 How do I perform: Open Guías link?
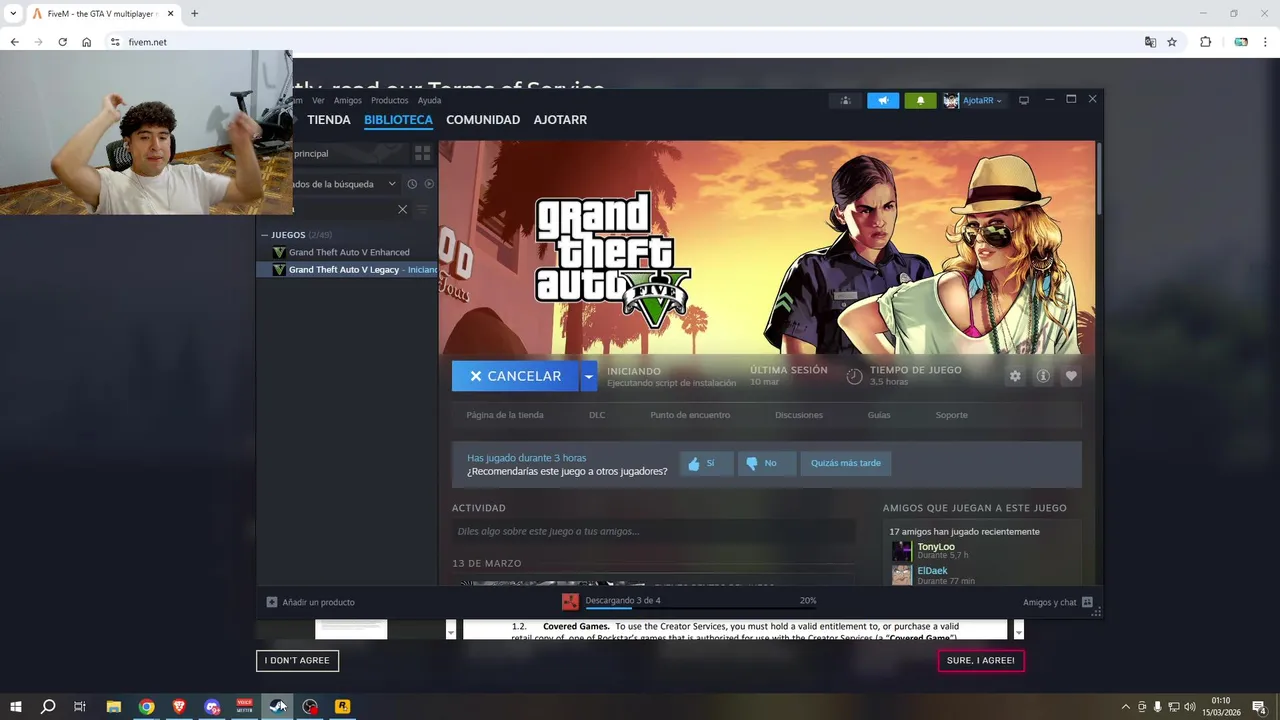click(879, 415)
